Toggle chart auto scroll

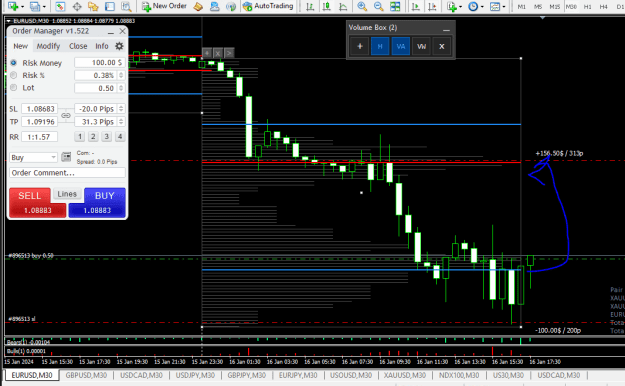pos(416,6)
